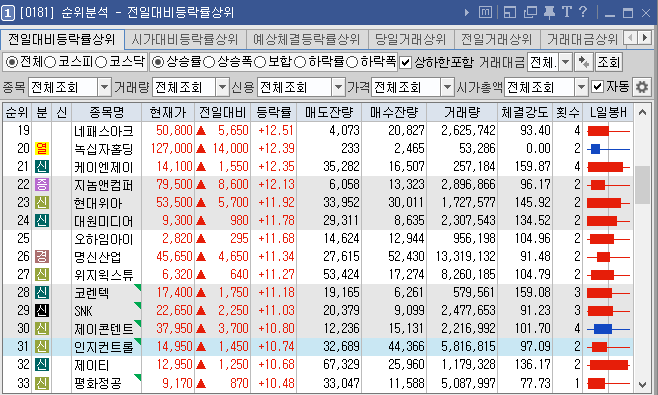658x395 pixels.
Task: Click the 경 badge on 명신산업 row
Action: click(x=42, y=256)
